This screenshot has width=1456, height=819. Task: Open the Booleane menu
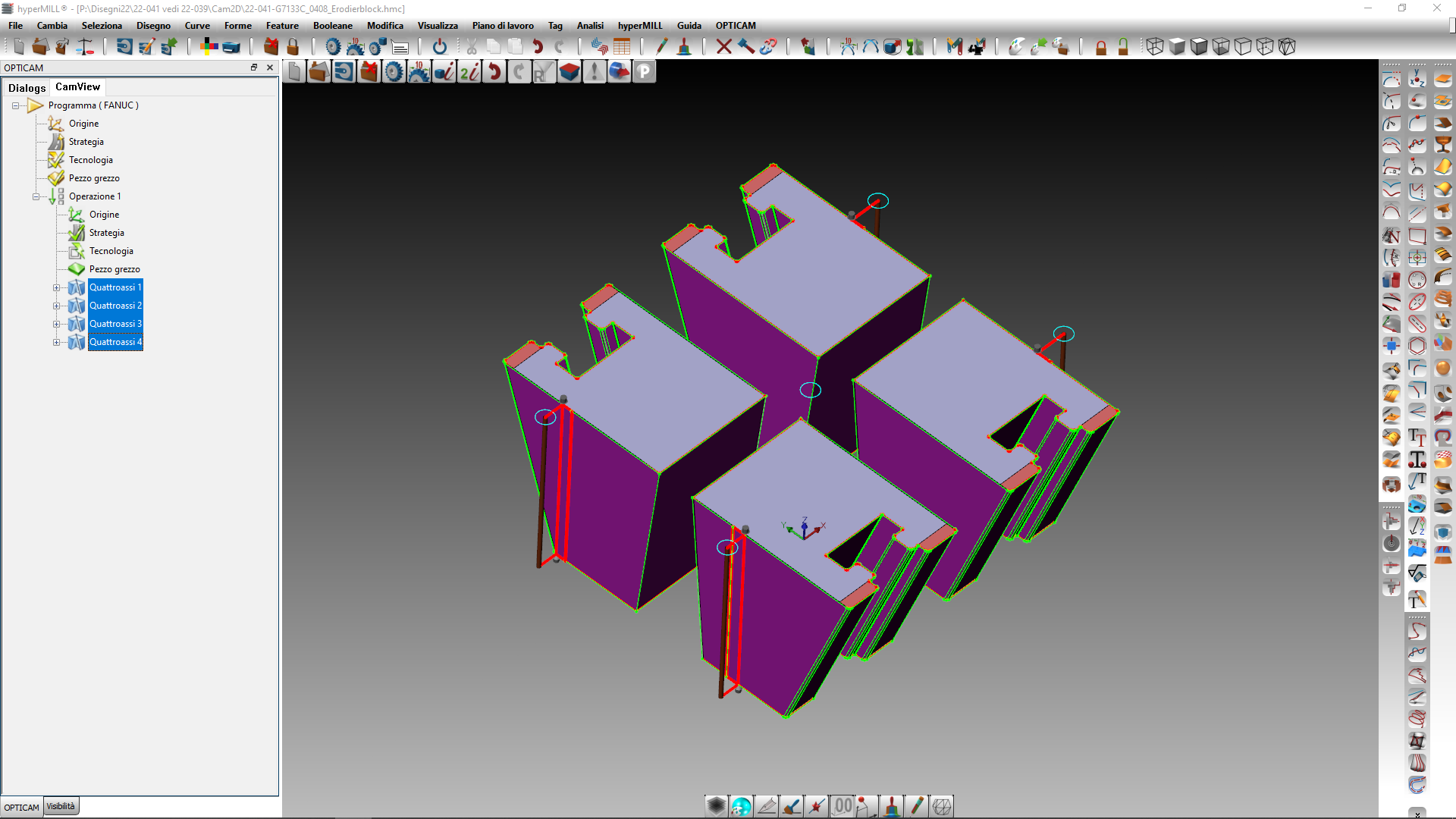pos(333,26)
